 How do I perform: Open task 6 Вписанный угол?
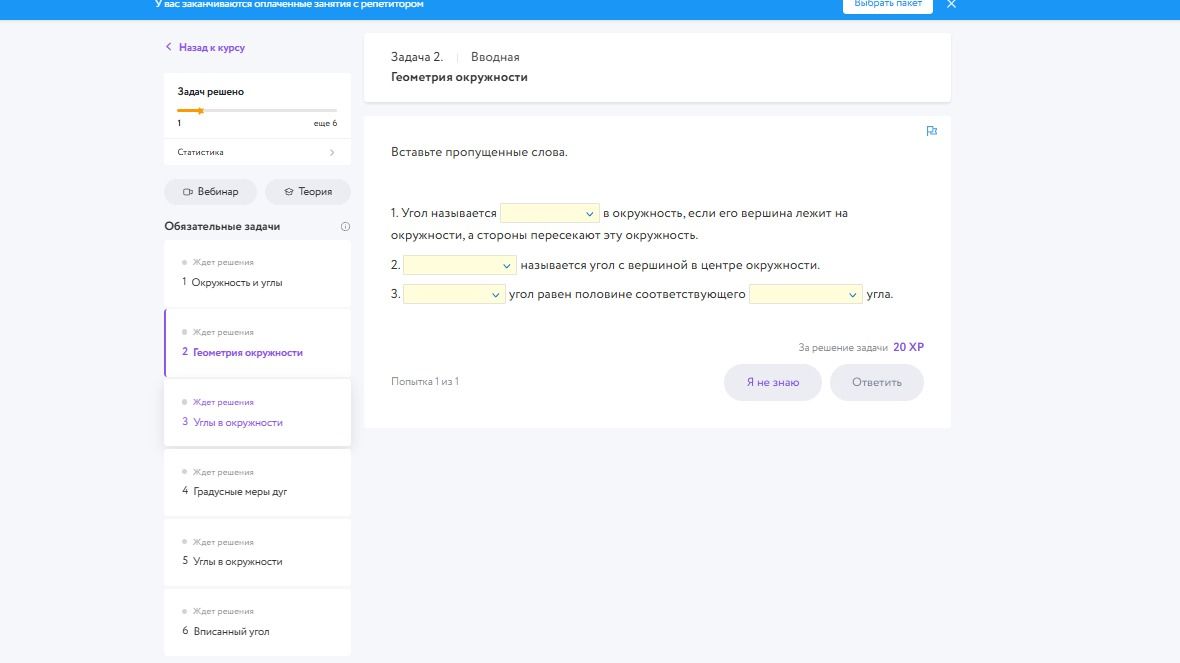coord(257,622)
